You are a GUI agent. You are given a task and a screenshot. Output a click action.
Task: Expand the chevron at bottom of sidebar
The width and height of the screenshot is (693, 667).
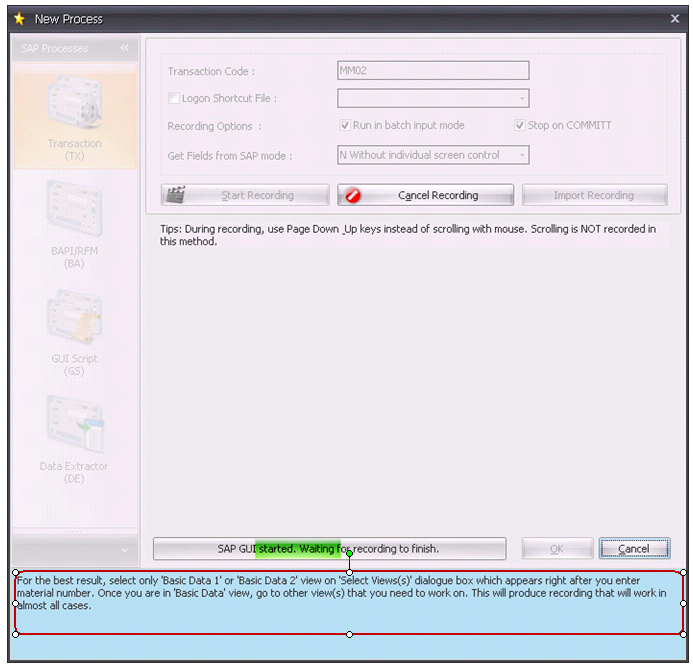pyautogui.click(x=124, y=549)
